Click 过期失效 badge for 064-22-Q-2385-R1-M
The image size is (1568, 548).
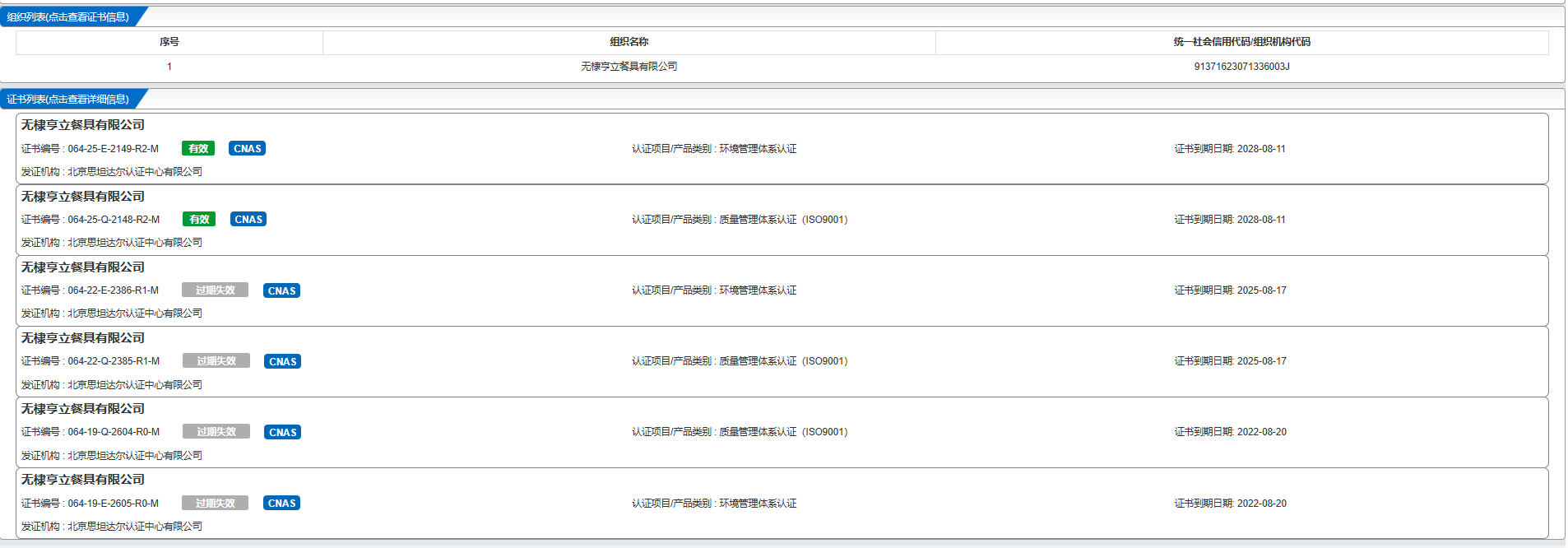pos(216,361)
